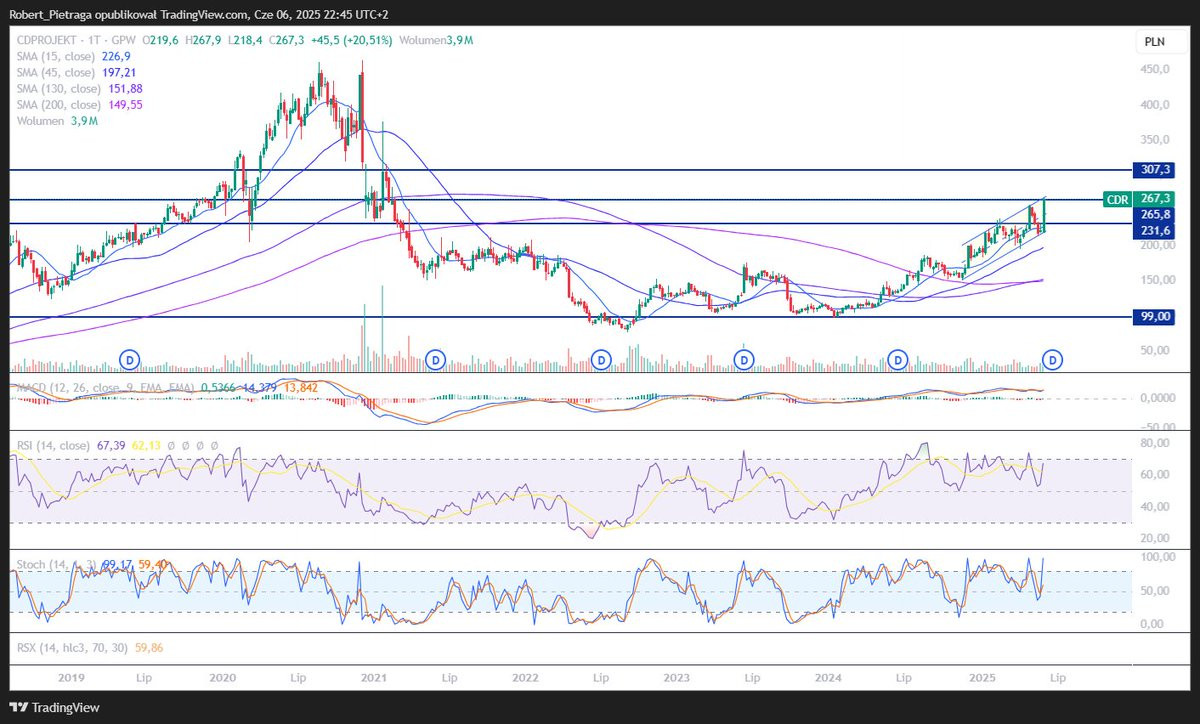Click the dividend D marker in mid-2024
Screen dimensions: 1200x724
click(898, 358)
